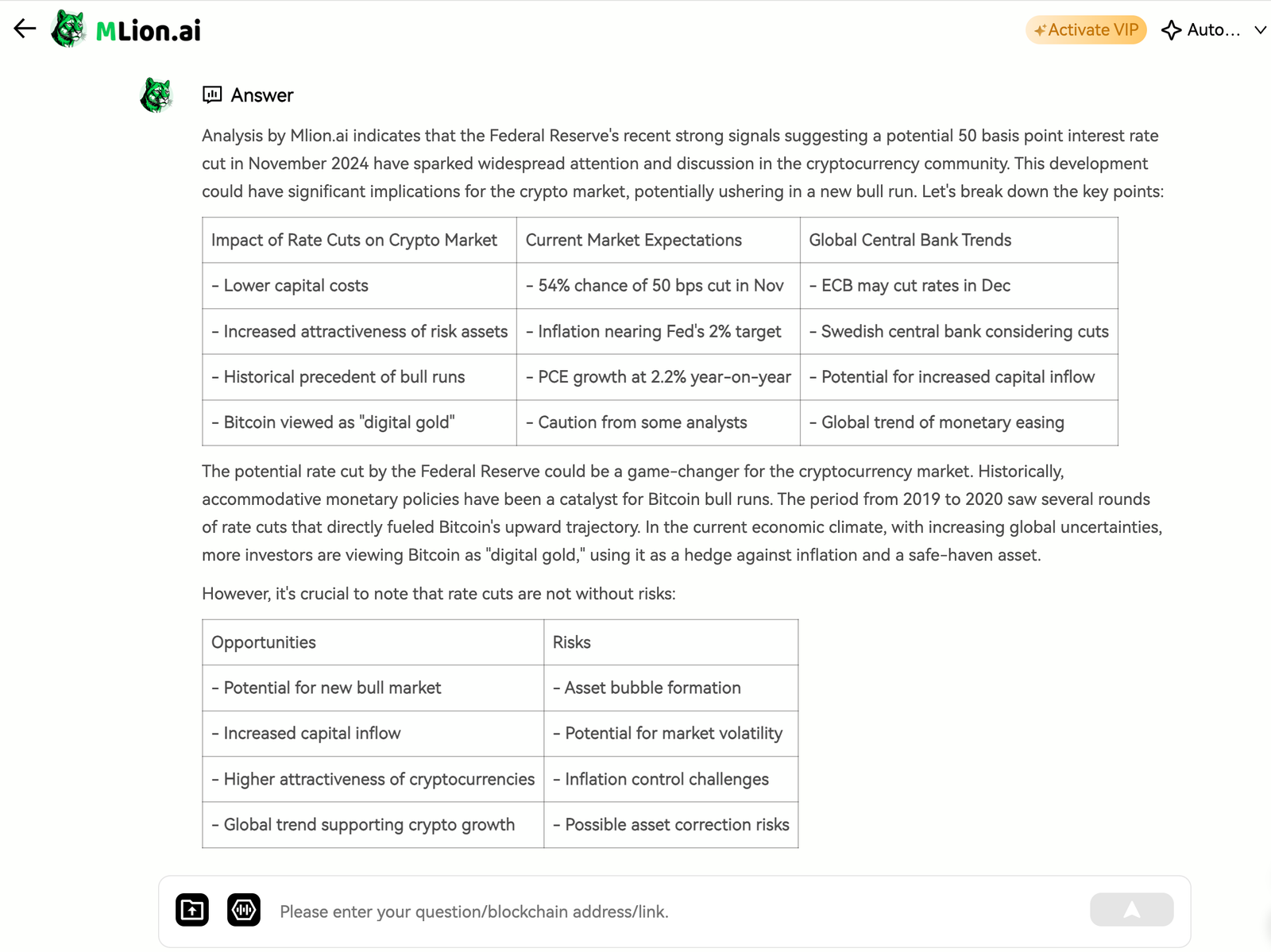
Task: Open the file upload icon in input bar
Action: point(192,910)
